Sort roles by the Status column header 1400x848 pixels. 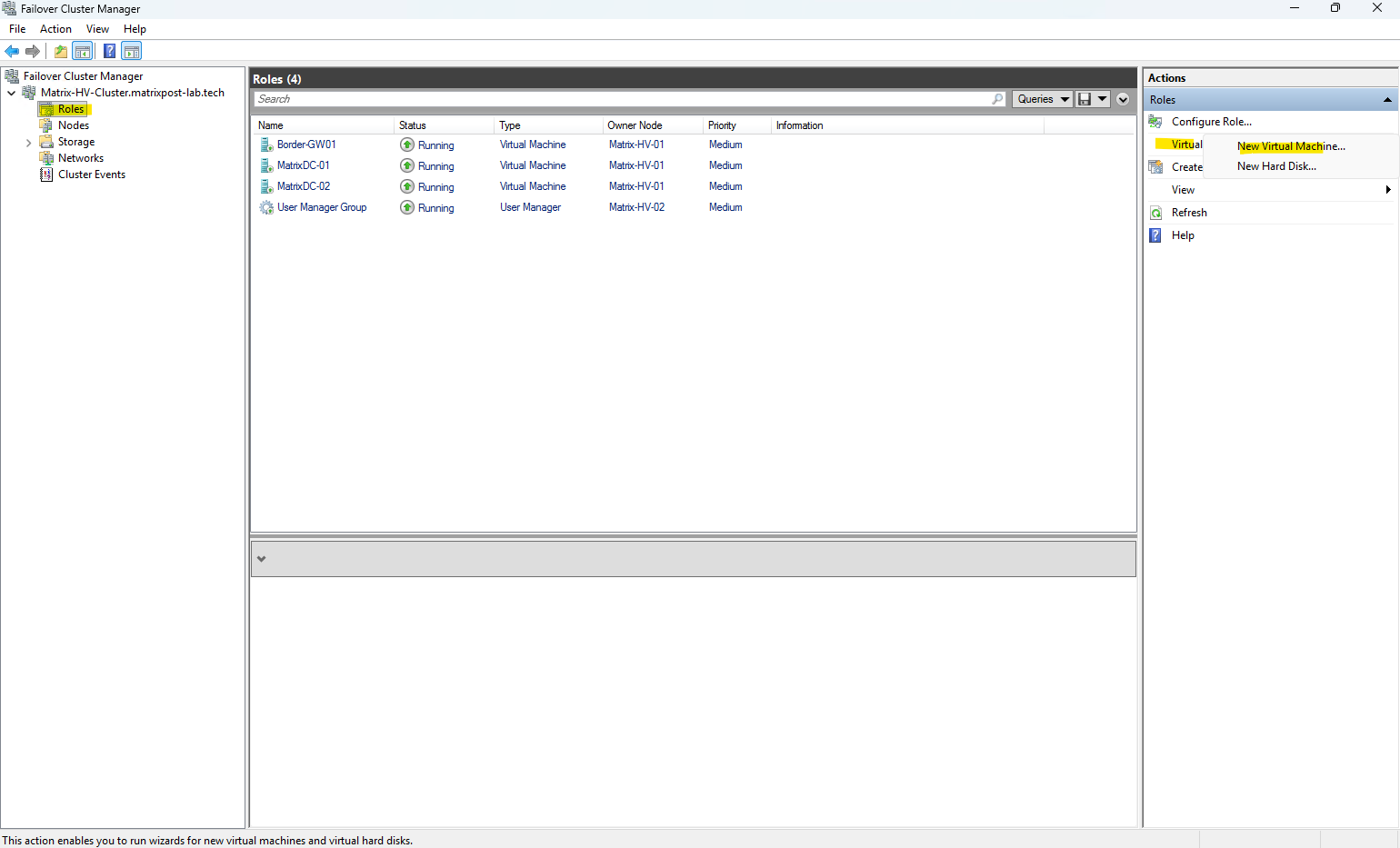pos(444,125)
